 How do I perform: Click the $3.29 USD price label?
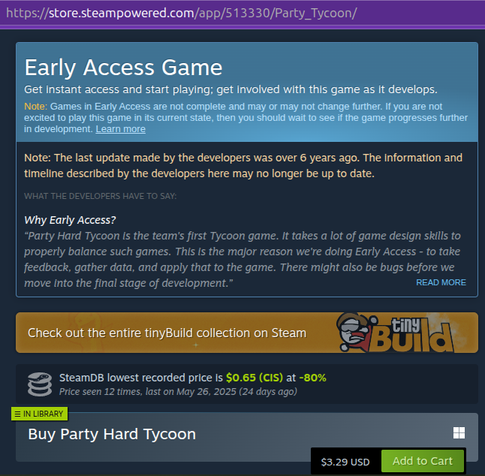[x=345, y=462]
